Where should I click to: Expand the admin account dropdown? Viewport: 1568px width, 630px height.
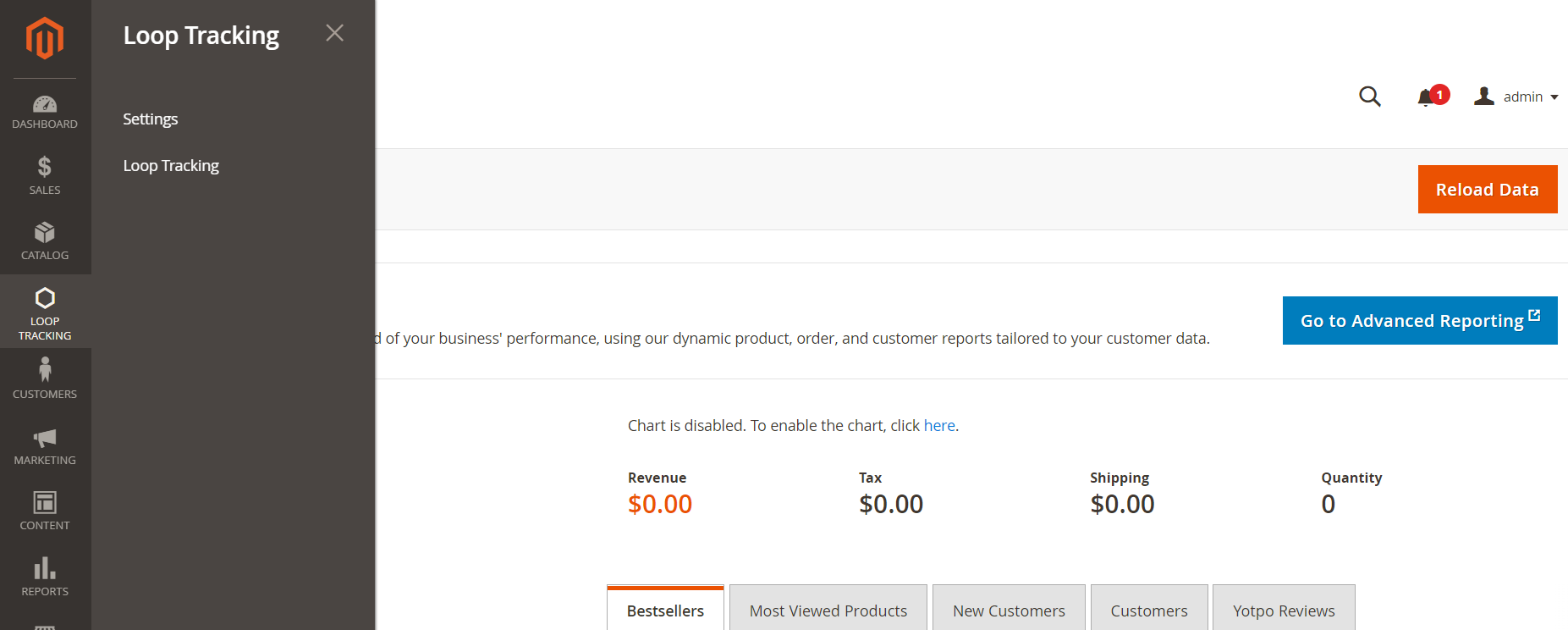[1516, 97]
